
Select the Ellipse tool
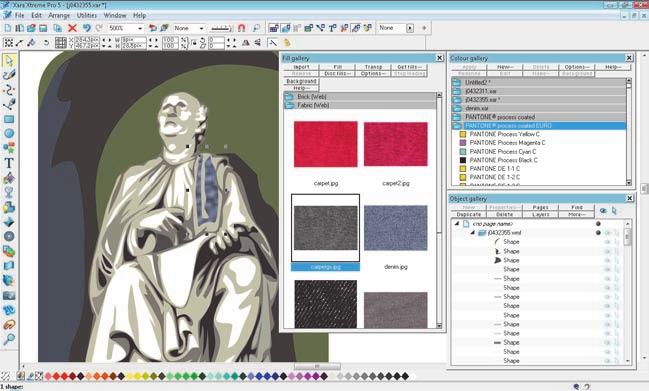tap(9, 133)
